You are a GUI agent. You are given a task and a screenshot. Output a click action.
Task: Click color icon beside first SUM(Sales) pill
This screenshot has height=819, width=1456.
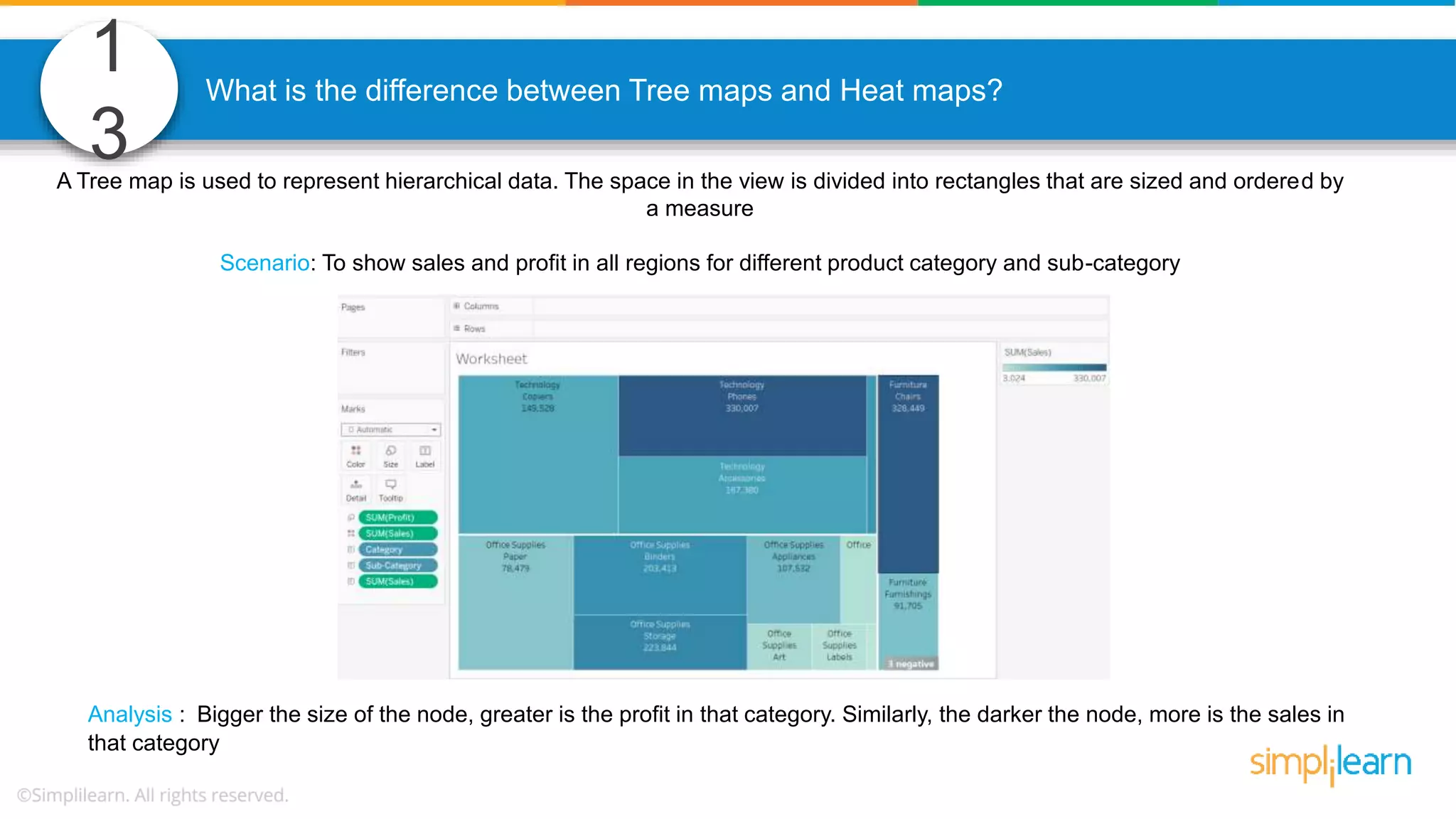[x=350, y=533]
